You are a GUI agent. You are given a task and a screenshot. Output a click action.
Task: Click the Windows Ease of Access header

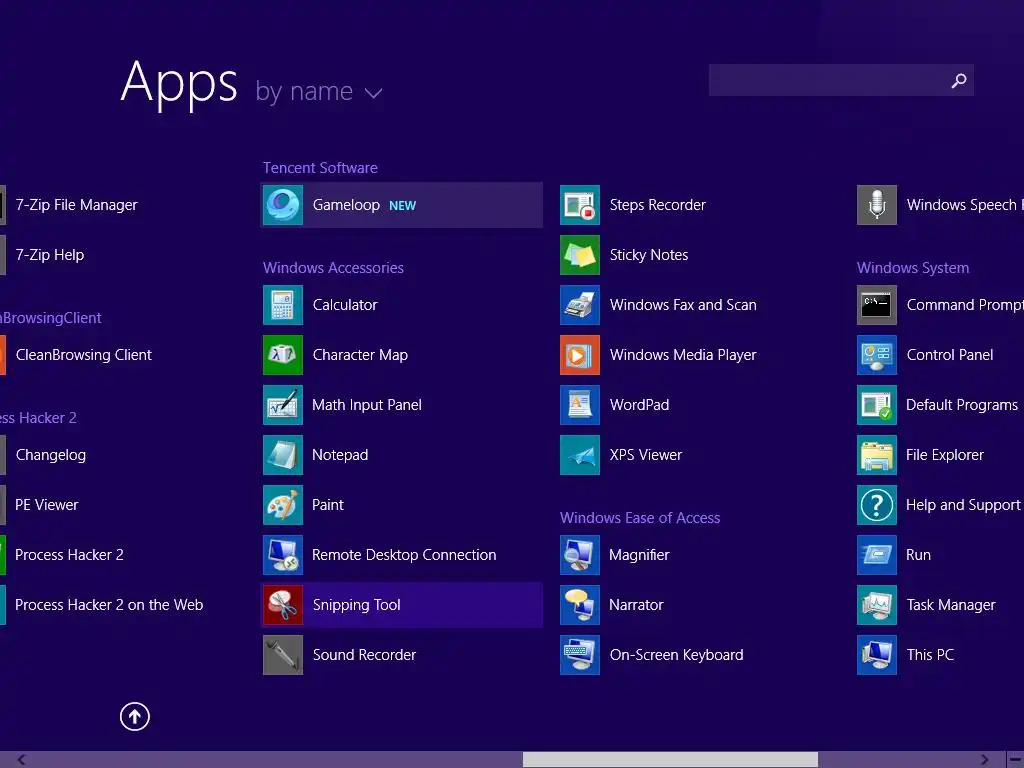[x=640, y=518]
